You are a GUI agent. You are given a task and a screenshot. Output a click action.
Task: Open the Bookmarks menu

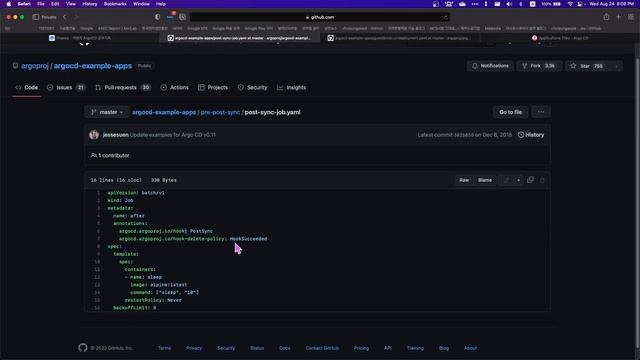(x=115, y=4)
